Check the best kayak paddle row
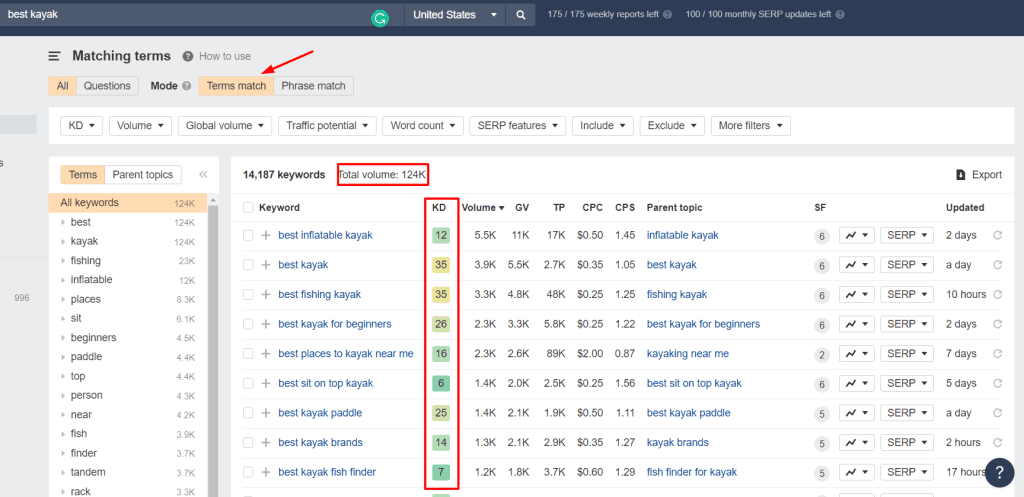Image resolution: width=1024 pixels, height=497 pixels. pyautogui.click(x=248, y=413)
